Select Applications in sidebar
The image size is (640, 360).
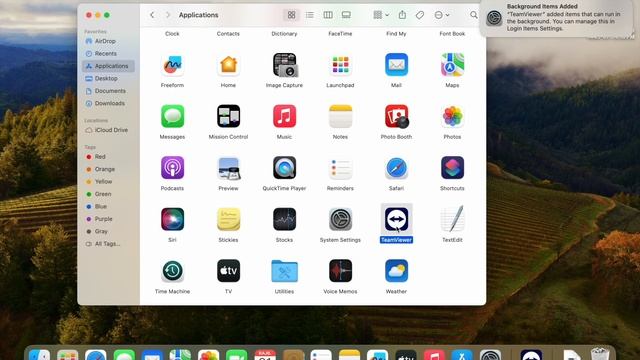click(108, 66)
